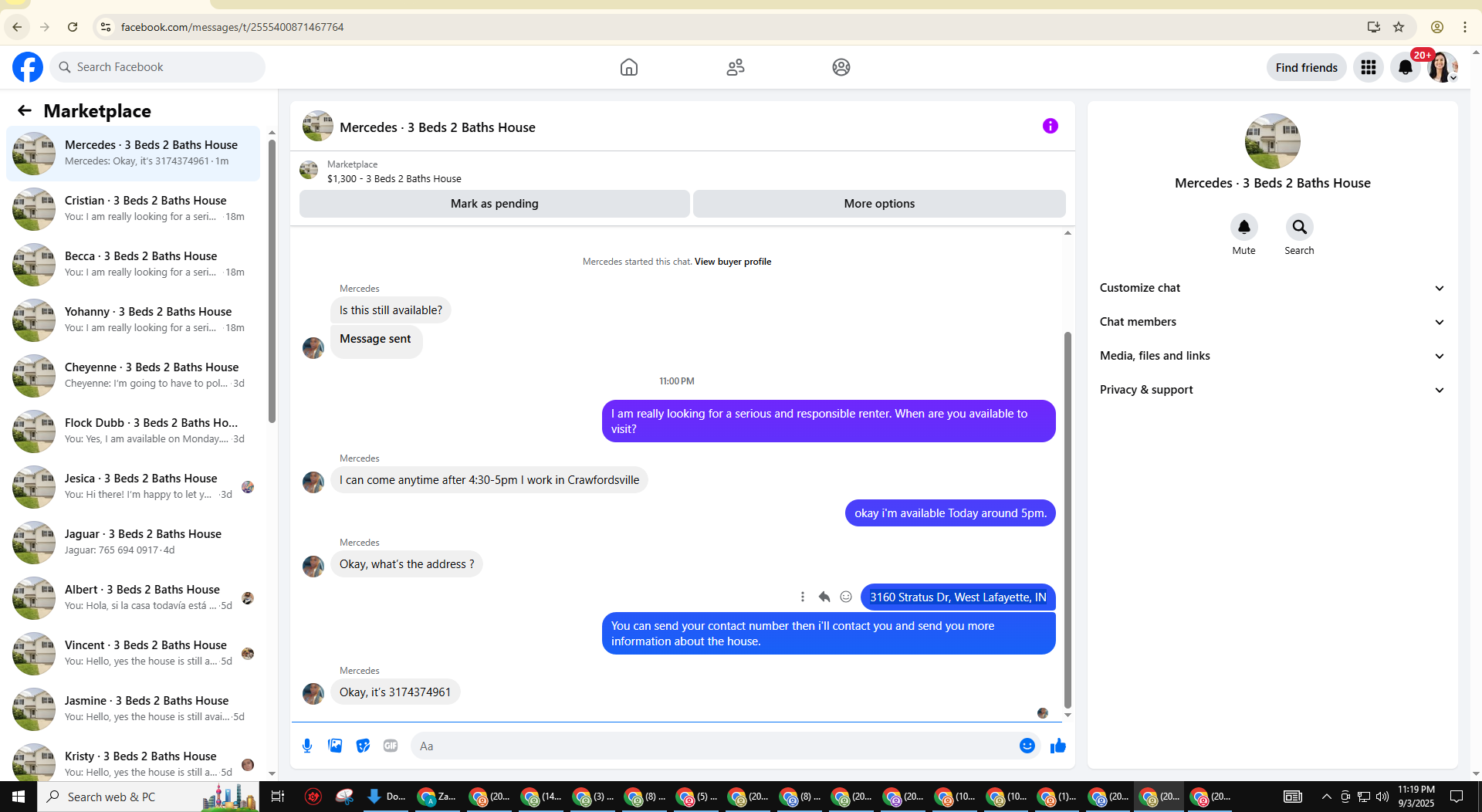Open conversation information purple icon

tap(1051, 126)
